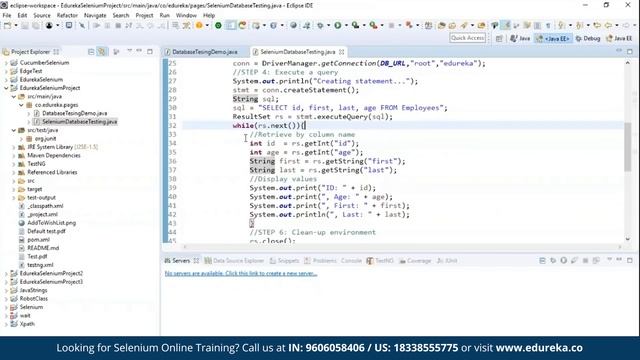
Task: Expand the Maven Dependencies node
Action: click(x=13, y=156)
